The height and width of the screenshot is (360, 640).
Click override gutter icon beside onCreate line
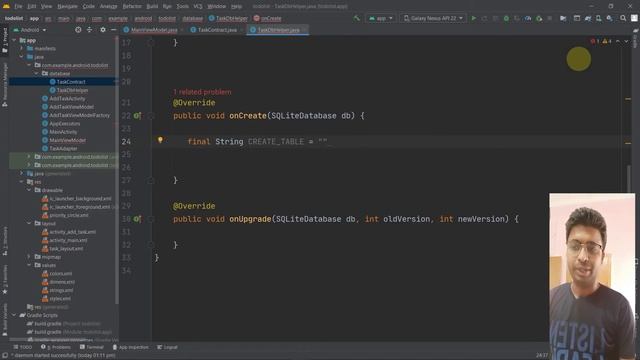point(137,116)
